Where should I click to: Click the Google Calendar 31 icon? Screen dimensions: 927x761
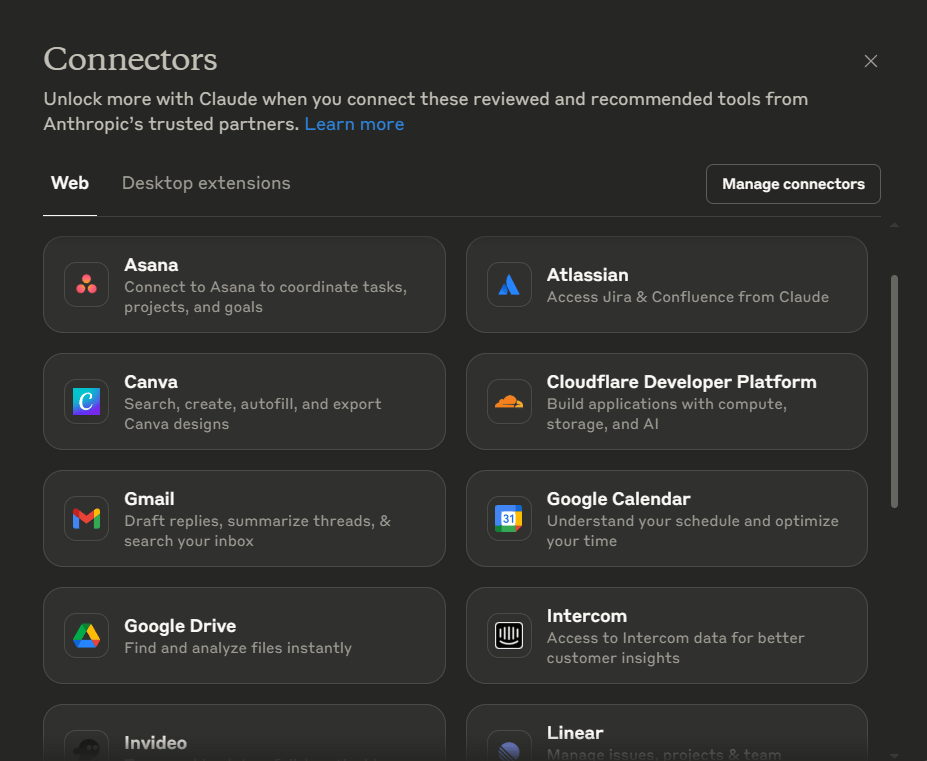[x=509, y=519]
